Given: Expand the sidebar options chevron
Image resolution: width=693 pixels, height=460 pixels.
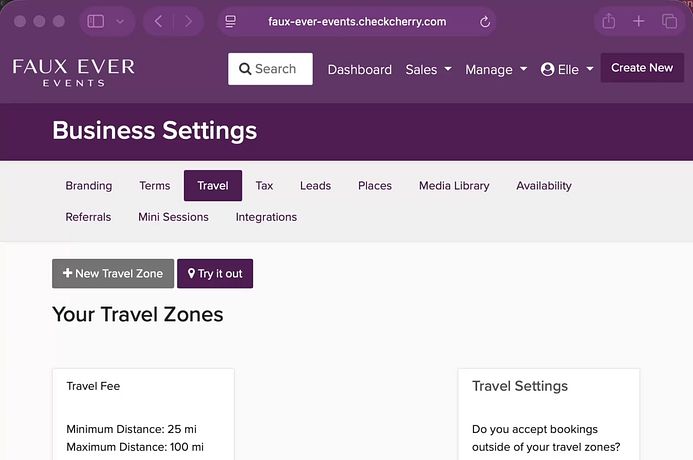Looking at the screenshot, I should click(120, 21).
